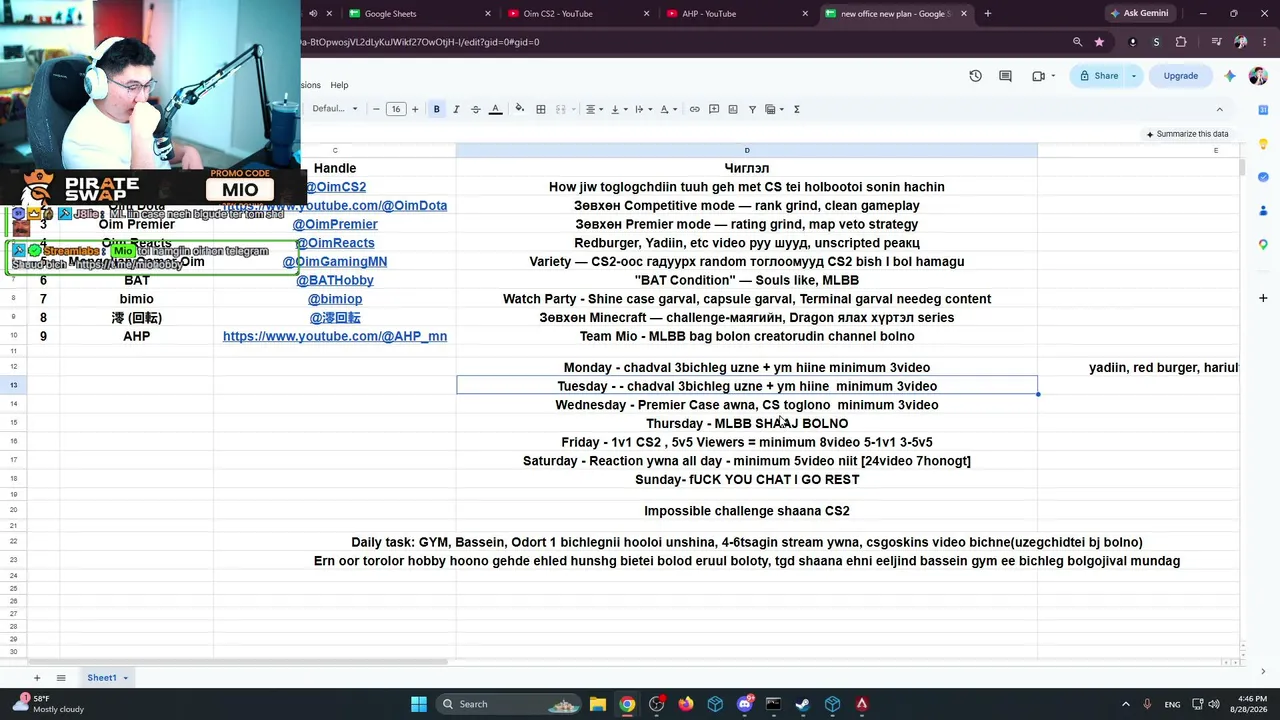Add a new sheet with plus icon
Viewport: 1280px width, 720px height.
pyautogui.click(x=37, y=678)
